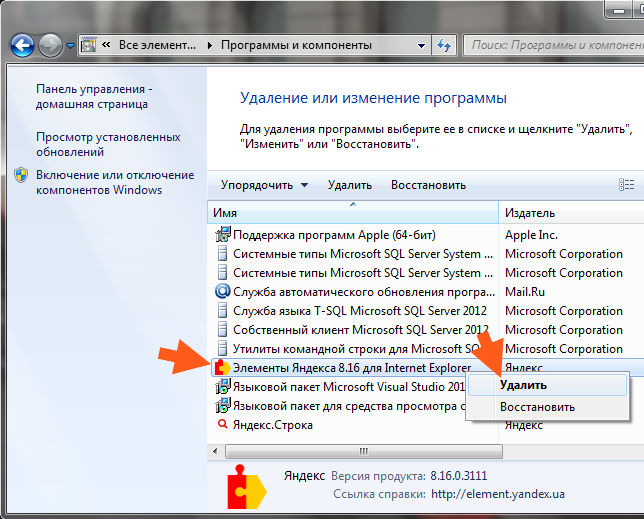Click large Yandex puzzle icon in details pane

pos(246,487)
